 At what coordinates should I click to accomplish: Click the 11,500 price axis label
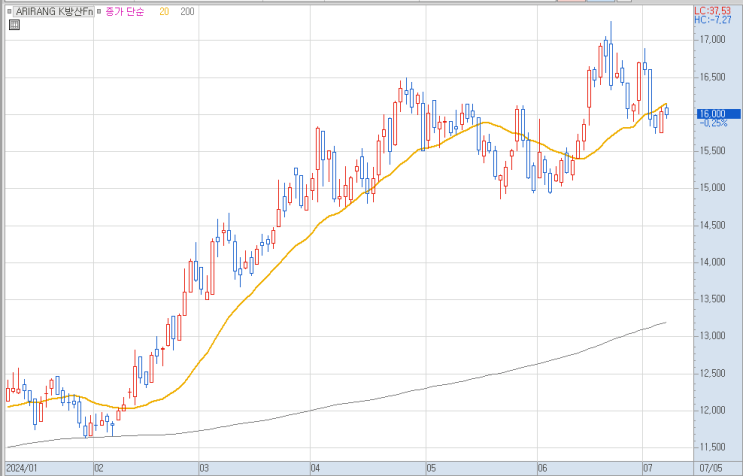712,447
